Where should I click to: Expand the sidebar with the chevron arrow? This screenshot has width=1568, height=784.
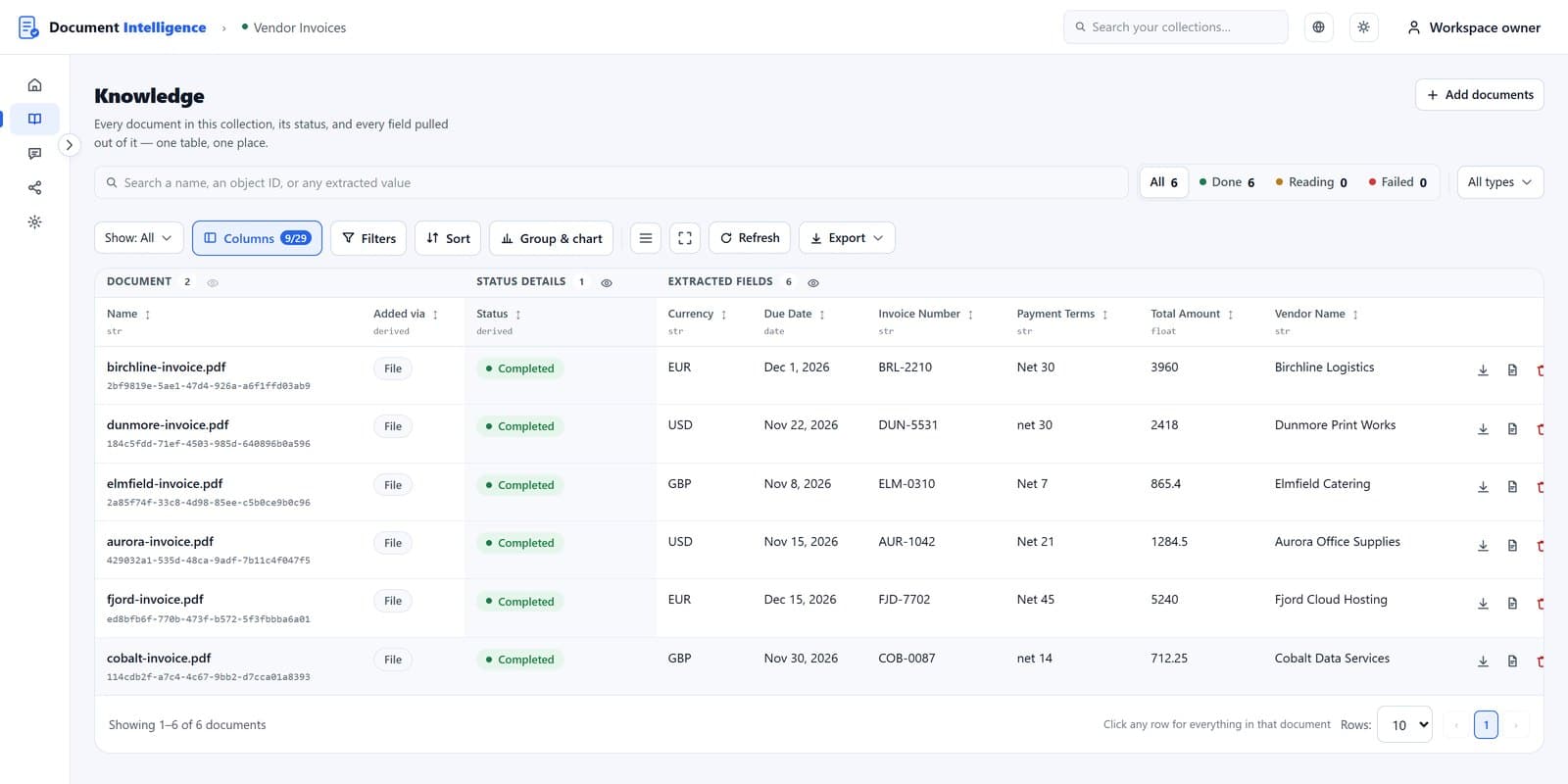point(69,145)
